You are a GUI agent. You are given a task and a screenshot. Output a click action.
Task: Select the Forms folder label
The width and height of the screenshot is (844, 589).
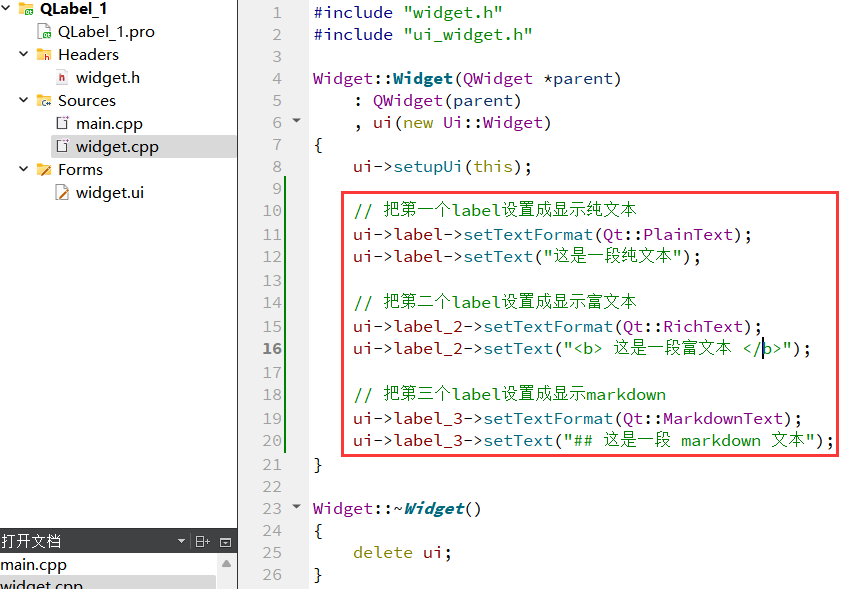click(80, 170)
